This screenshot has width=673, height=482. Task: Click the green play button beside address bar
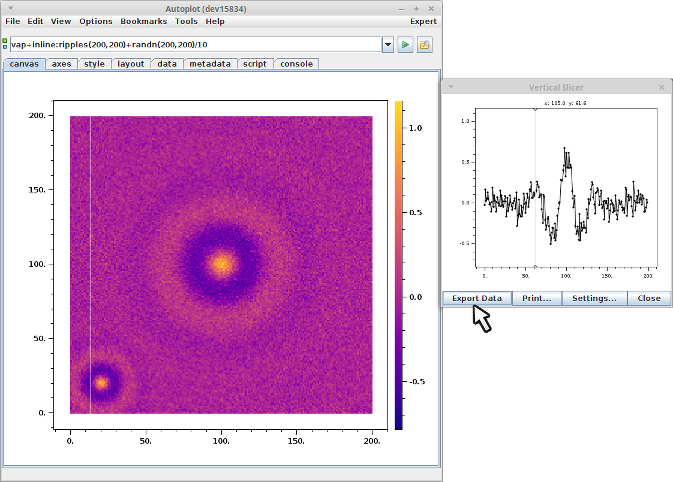point(405,44)
